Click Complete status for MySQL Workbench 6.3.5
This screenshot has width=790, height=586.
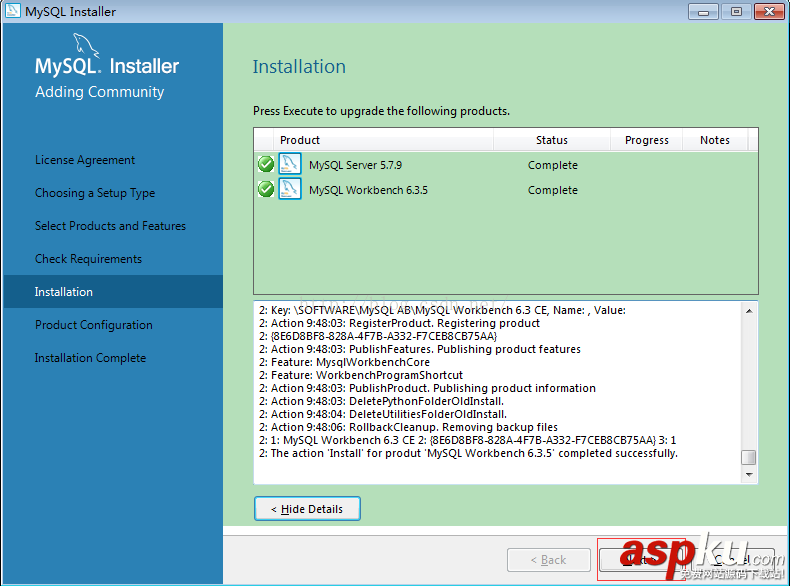(553, 190)
